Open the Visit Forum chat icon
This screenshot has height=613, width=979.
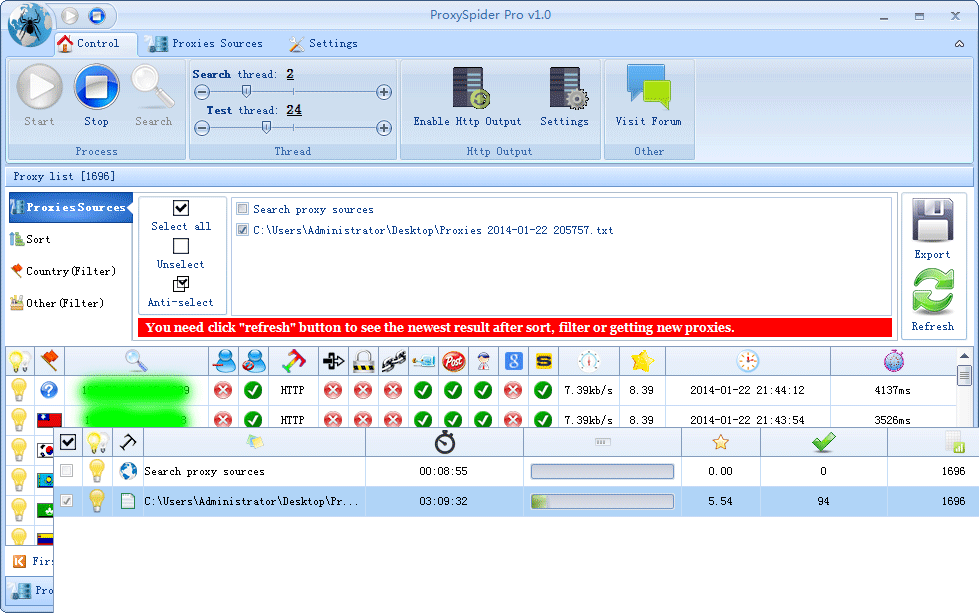point(648,88)
